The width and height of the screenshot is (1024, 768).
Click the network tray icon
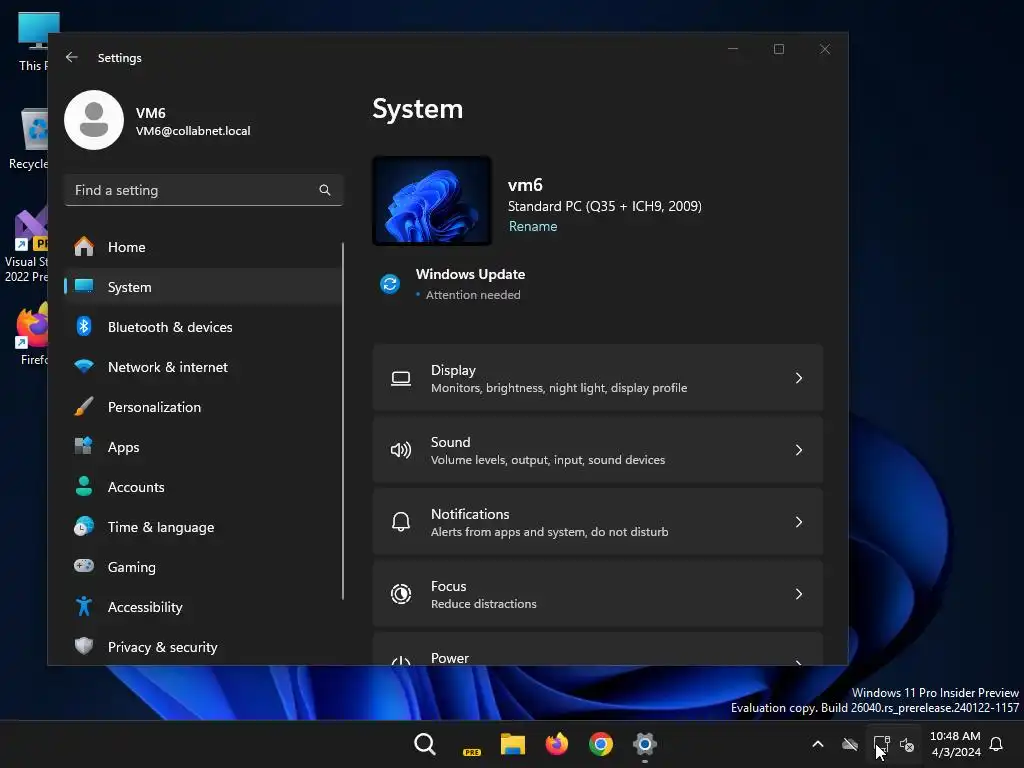882,744
